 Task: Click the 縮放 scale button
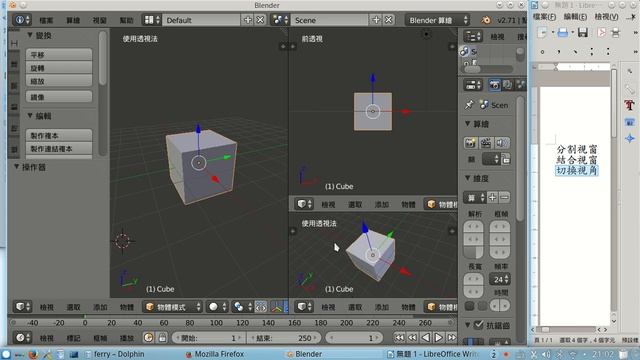tap(59, 81)
